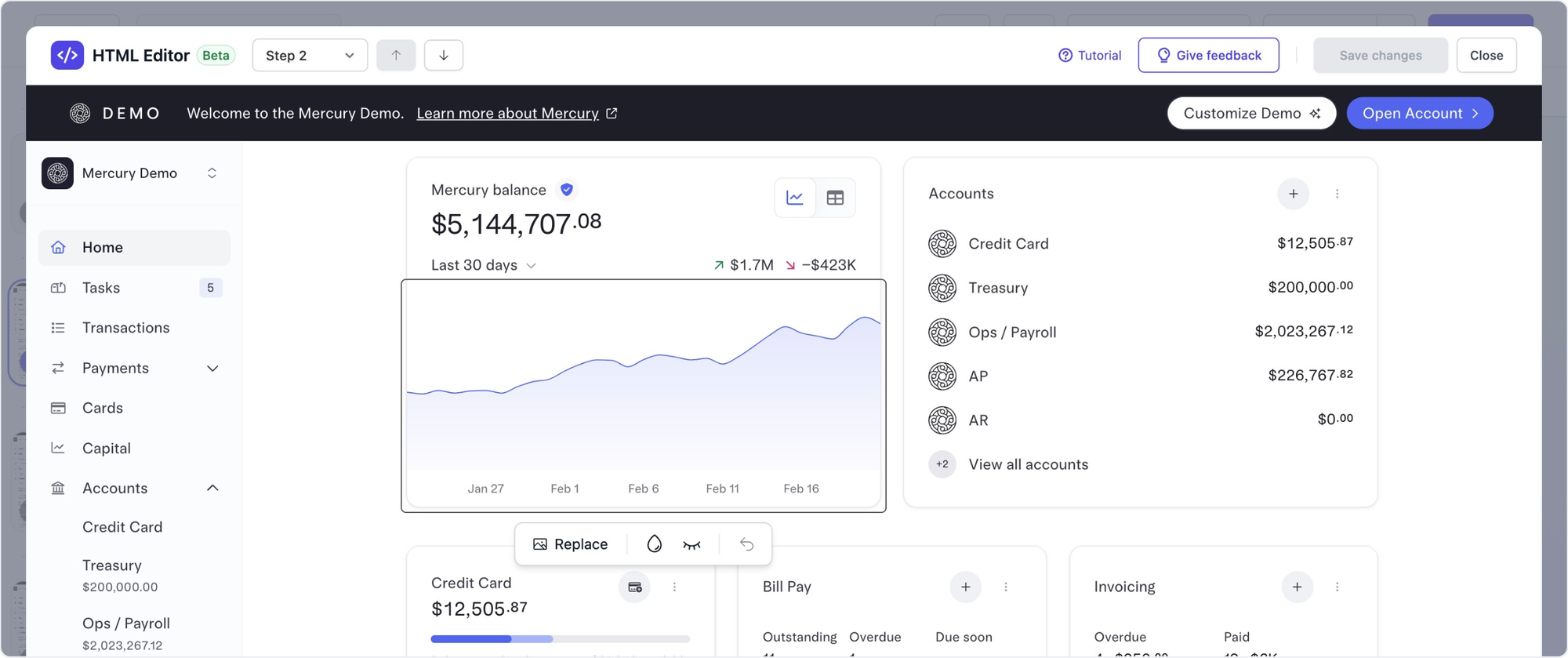Toggle hide element with closed-eye icon
This screenshot has width=1568, height=658.
click(x=691, y=544)
